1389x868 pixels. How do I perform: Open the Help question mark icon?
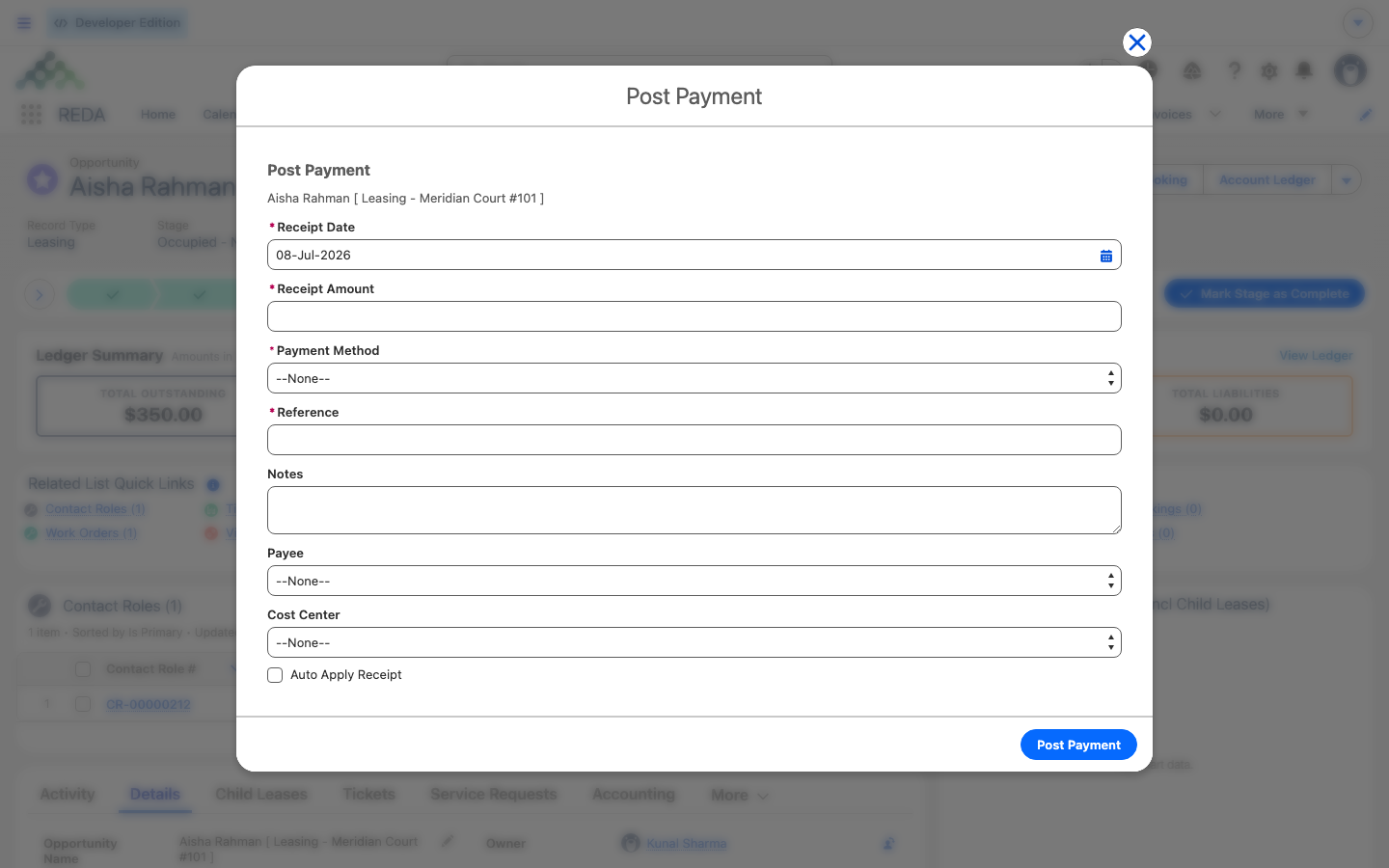pyautogui.click(x=1234, y=70)
